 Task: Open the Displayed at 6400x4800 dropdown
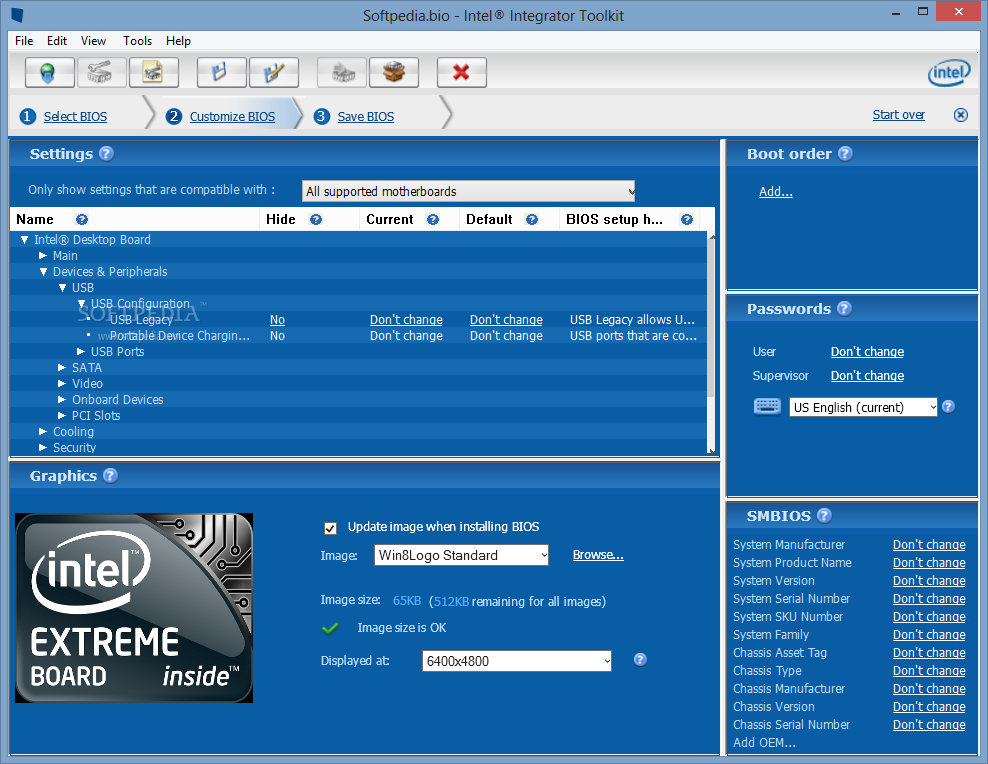point(517,661)
